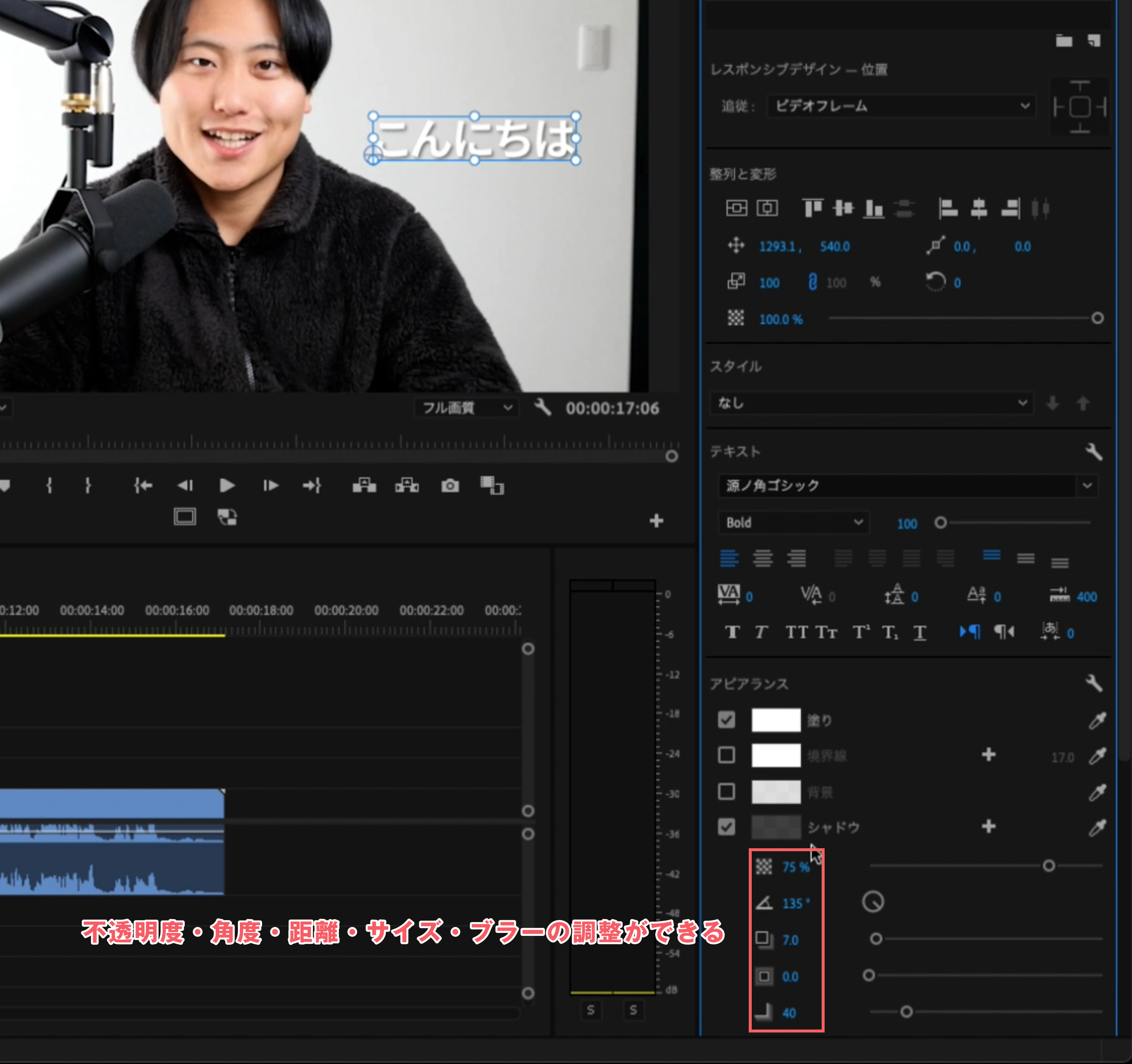The height and width of the screenshot is (1064, 1132).
Task: Click the align center horizontally icon
Action: pos(978,208)
